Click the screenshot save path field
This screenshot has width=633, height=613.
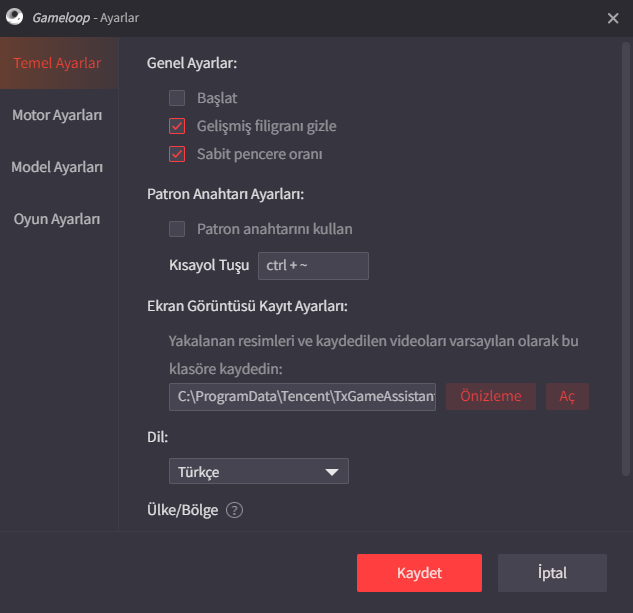coord(302,396)
